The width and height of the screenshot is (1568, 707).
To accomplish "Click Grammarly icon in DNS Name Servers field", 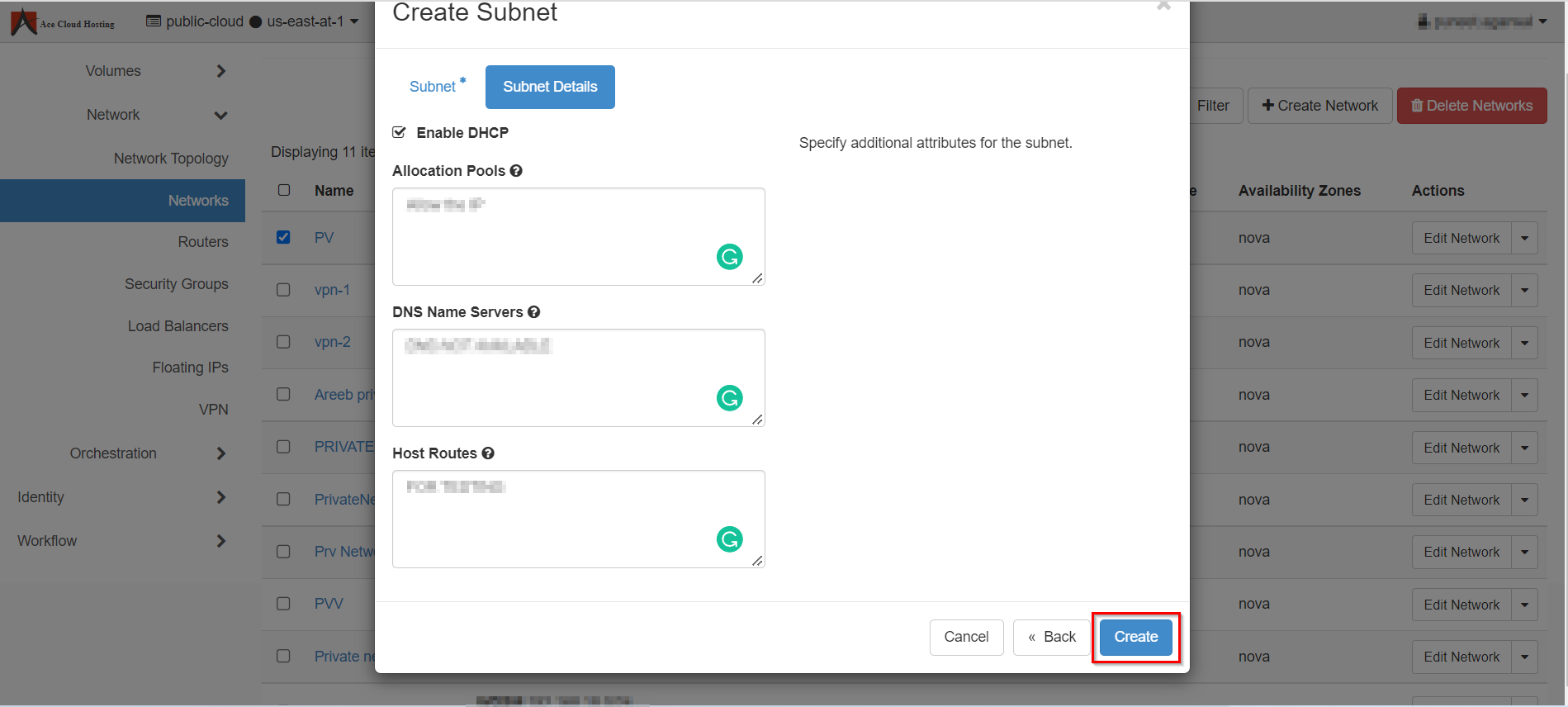I will tap(729, 398).
